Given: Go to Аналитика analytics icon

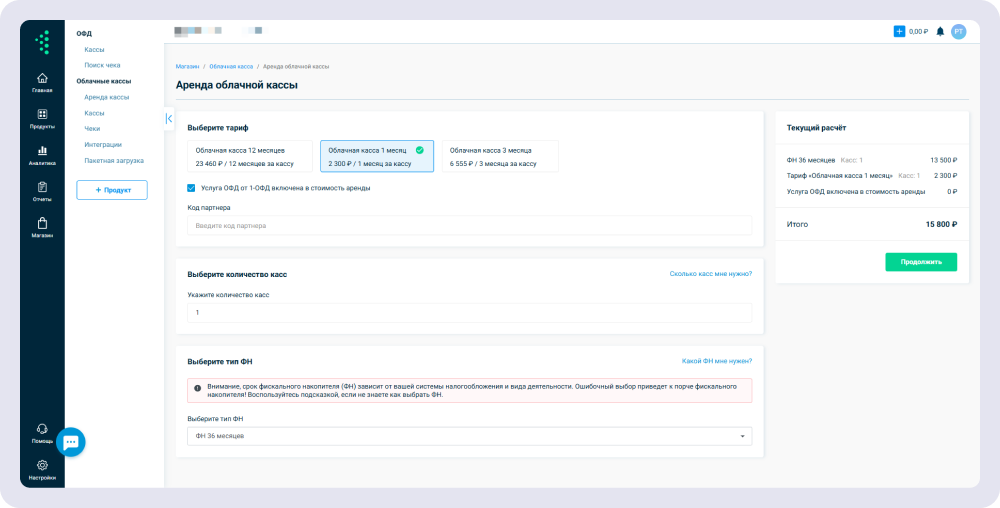Looking at the screenshot, I should coord(42,152).
